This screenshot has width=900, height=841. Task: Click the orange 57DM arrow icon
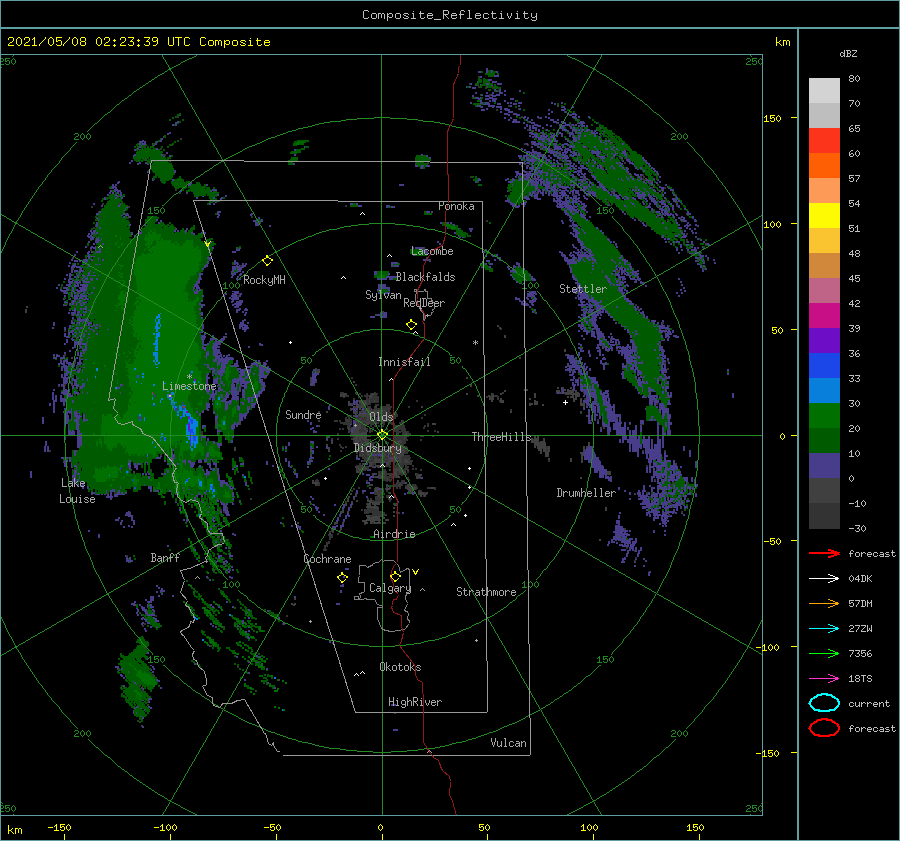tap(824, 603)
